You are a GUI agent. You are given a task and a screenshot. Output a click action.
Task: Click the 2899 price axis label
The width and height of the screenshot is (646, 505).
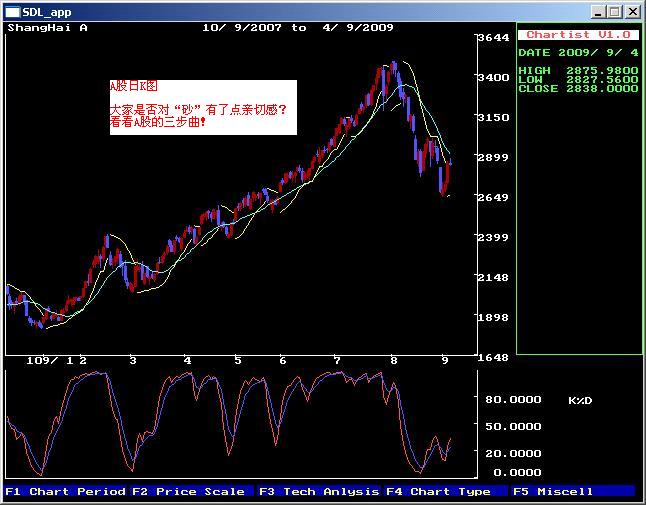(x=494, y=157)
